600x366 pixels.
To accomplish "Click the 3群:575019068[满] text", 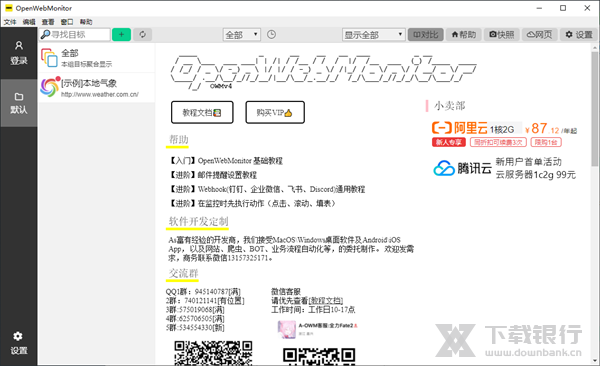I will 195,309.
